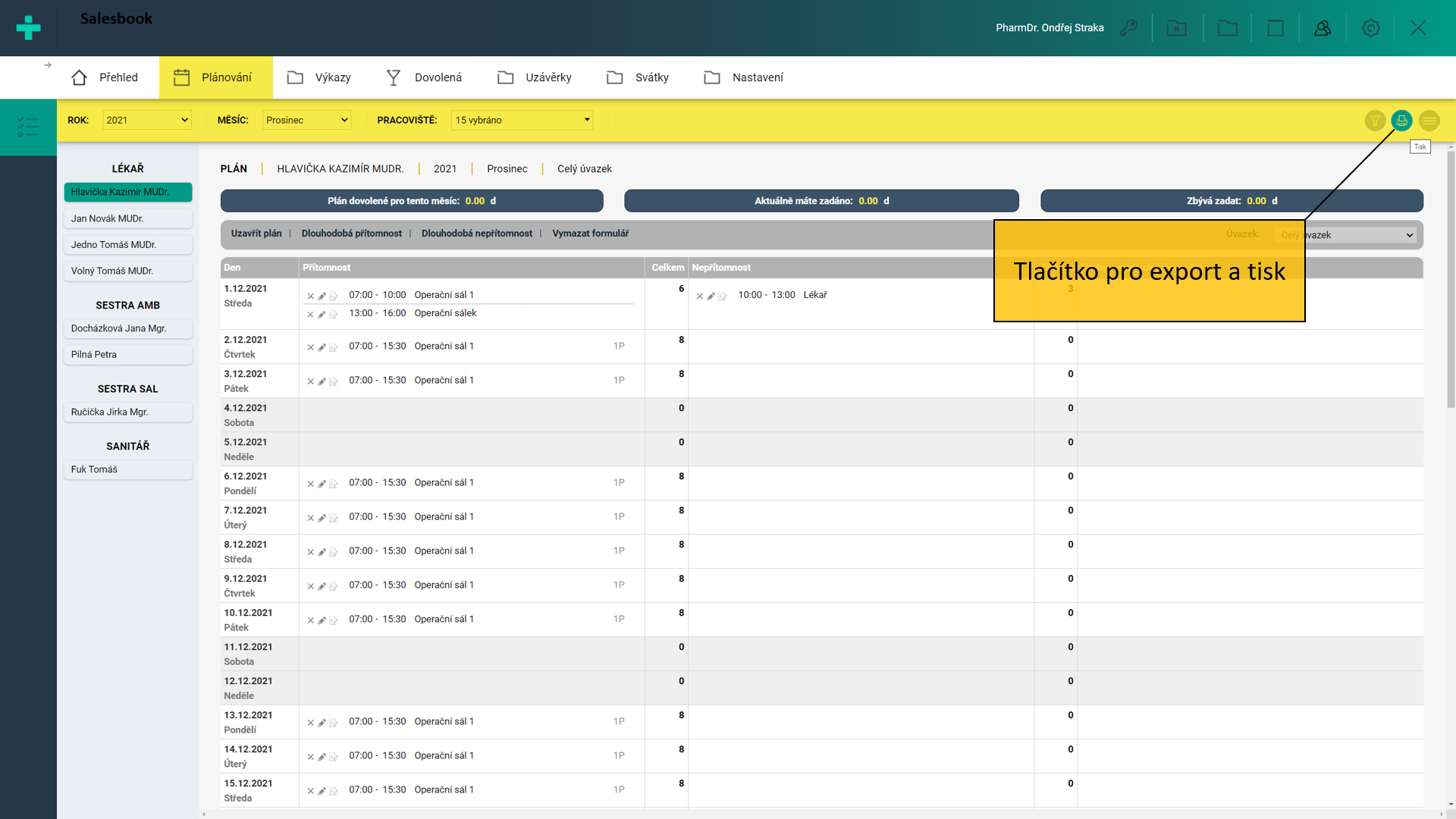Click the vertical scrollbar on the right
1456x819 pixels.
(1450, 281)
